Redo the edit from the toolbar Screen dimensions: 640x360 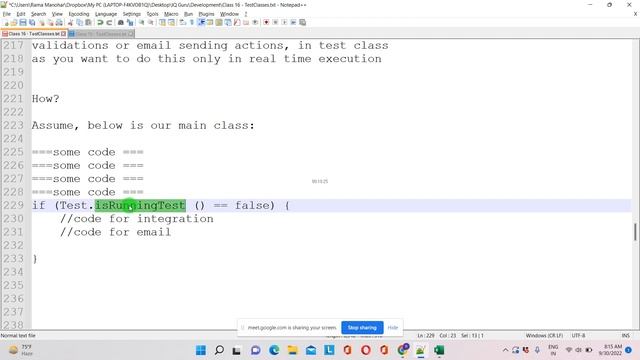click(x=109, y=22)
